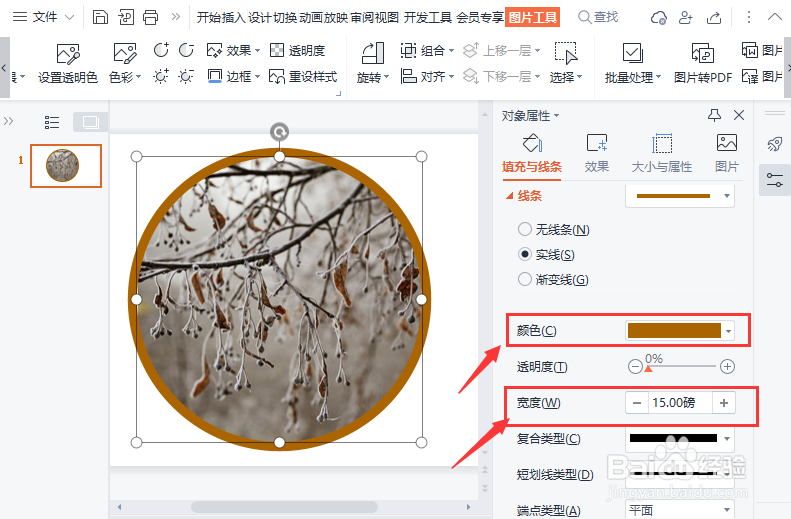Open the 效果 dropdown in ribbon
The width and height of the screenshot is (791, 519).
coord(233,50)
